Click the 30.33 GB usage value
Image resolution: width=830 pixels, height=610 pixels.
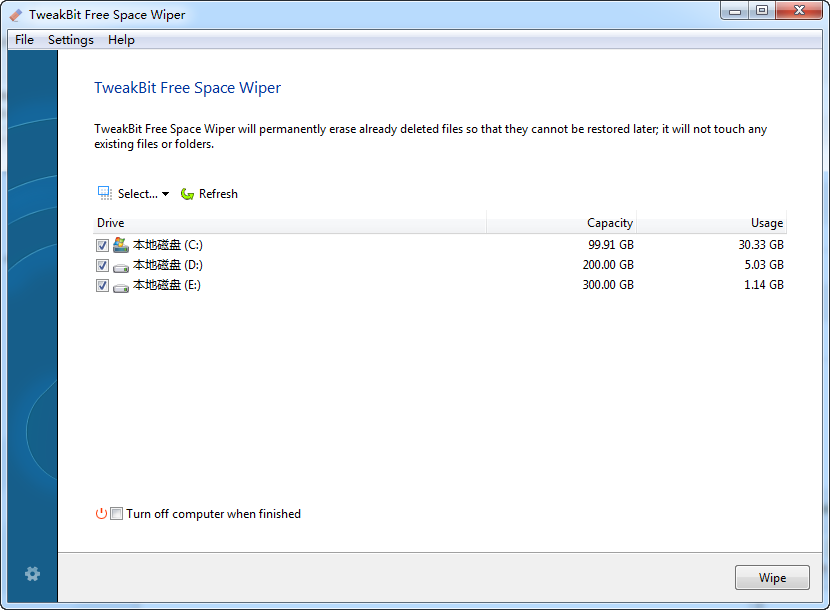click(761, 245)
